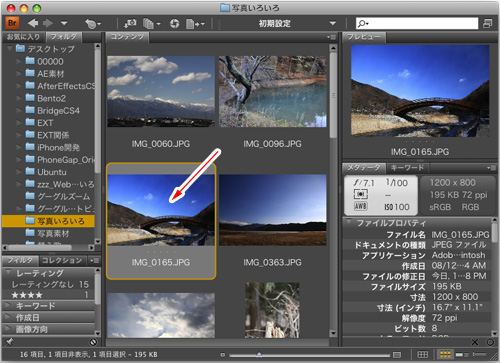Click inside the search input field
The image size is (500, 363).
[x=417, y=23]
